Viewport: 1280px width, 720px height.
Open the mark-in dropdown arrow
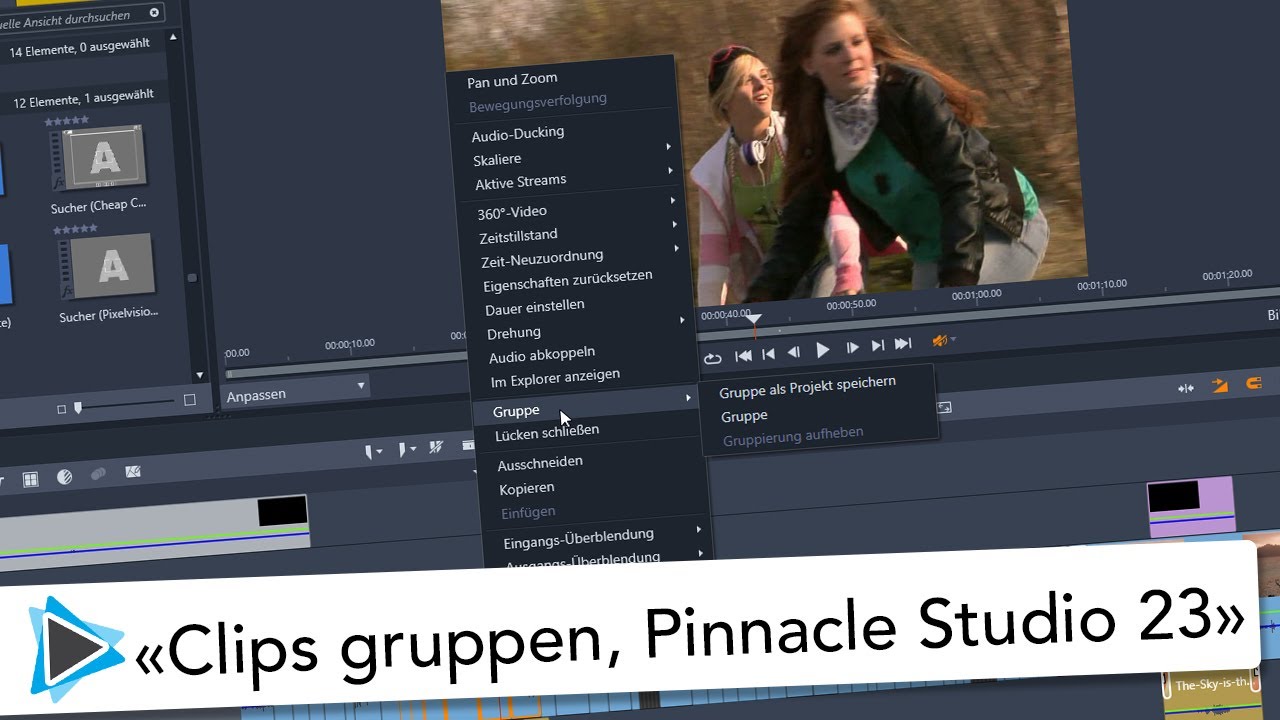[x=380, y=453]
